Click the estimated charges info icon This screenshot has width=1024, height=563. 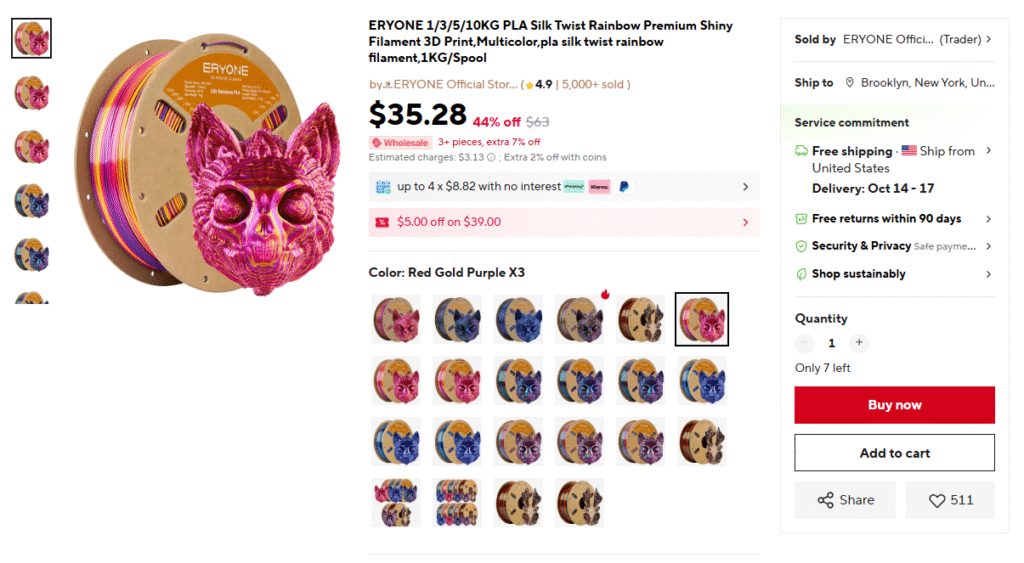pyautogui.click(x=491, y=157)
